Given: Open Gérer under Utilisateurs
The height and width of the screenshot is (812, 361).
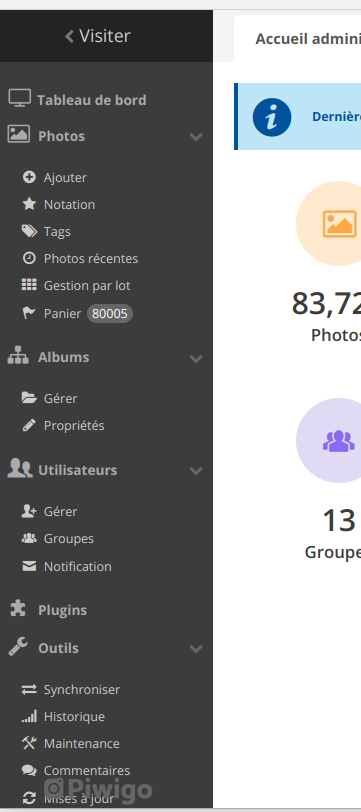Looking at the screenshot, I should [61, 511].
